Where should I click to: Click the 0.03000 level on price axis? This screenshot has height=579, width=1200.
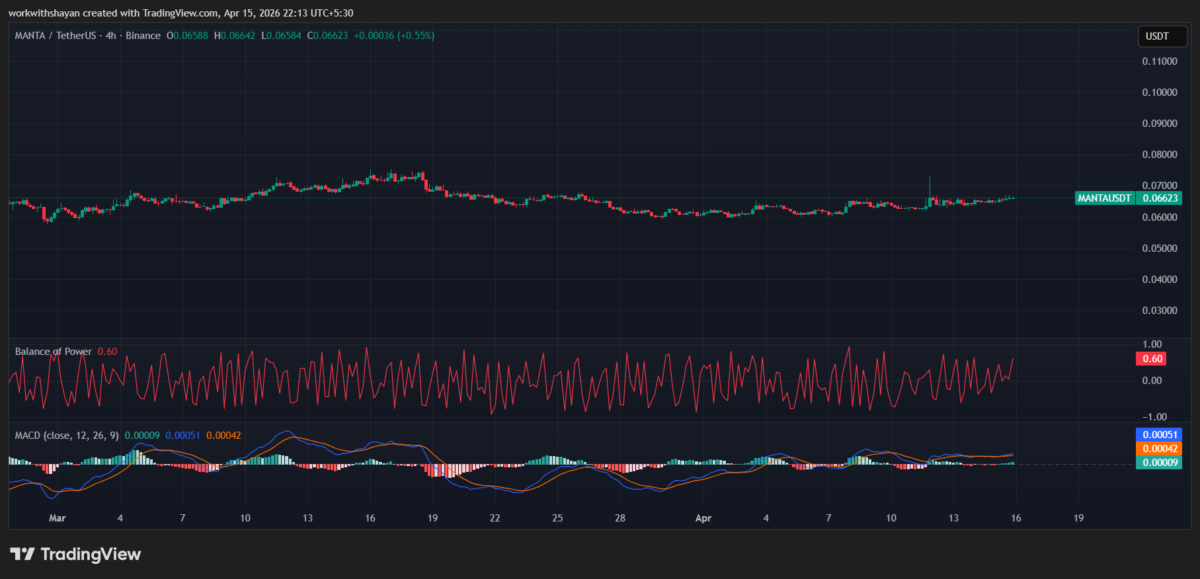pos(1157,311)
